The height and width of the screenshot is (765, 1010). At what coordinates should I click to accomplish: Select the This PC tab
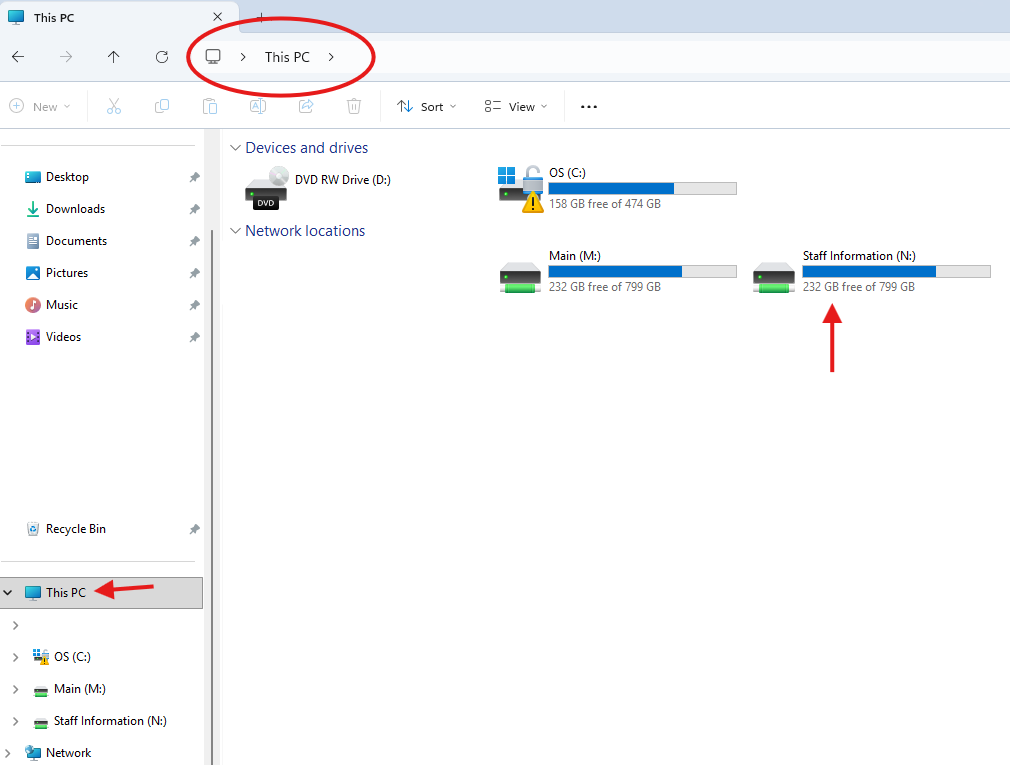pyautogui.click(x=119, y=17)
